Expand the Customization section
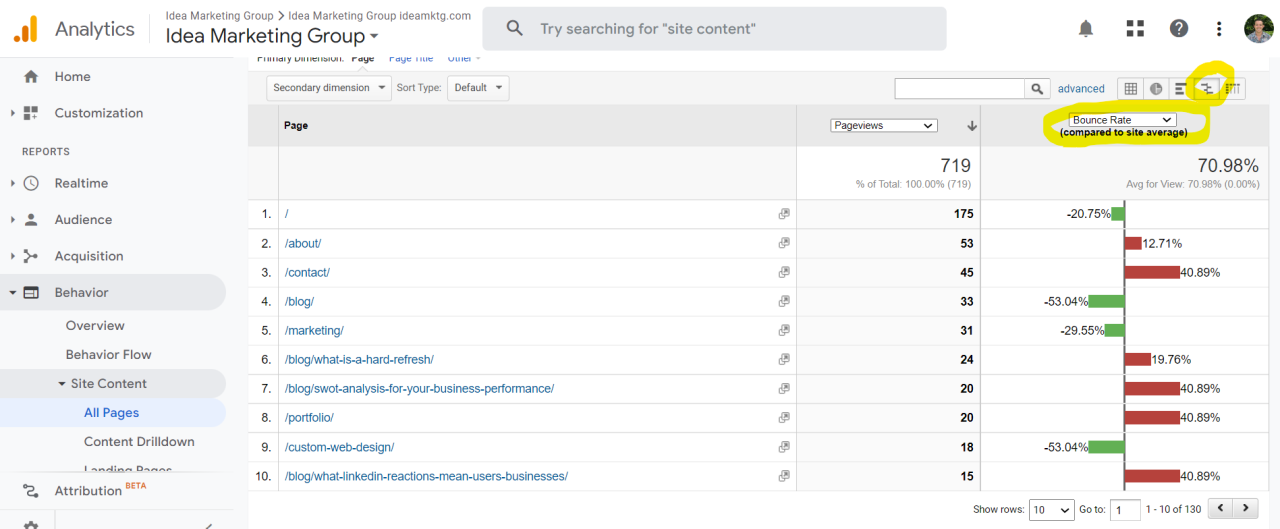Viewport: 1280px width, 529px height. point(12,113)
